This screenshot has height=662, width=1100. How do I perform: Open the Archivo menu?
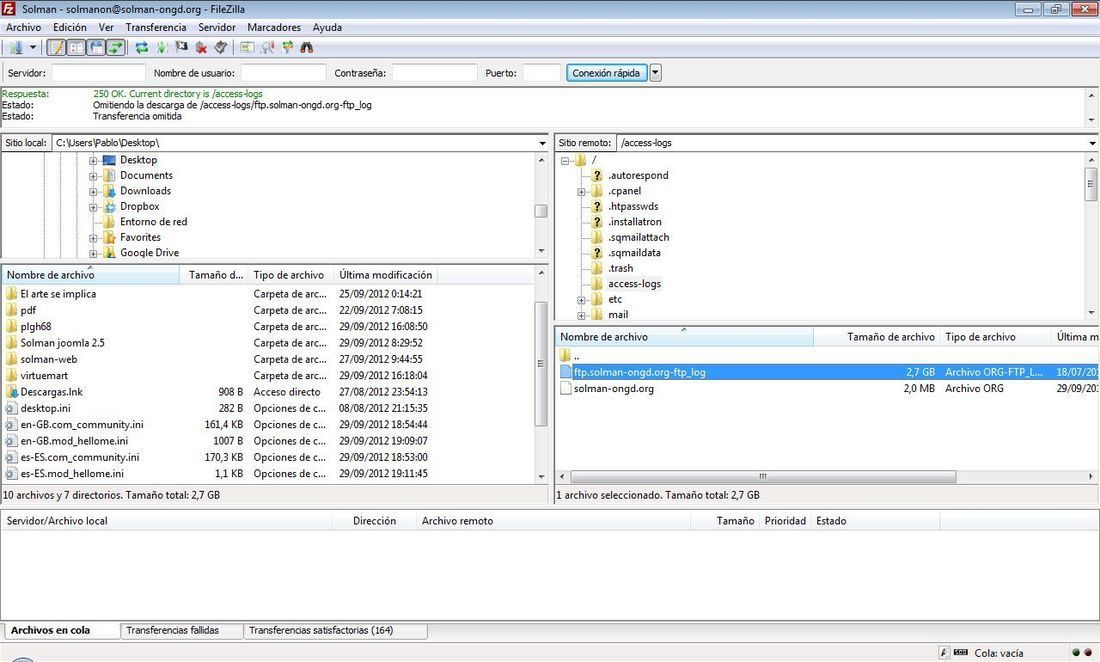click(x=23, y=27)
